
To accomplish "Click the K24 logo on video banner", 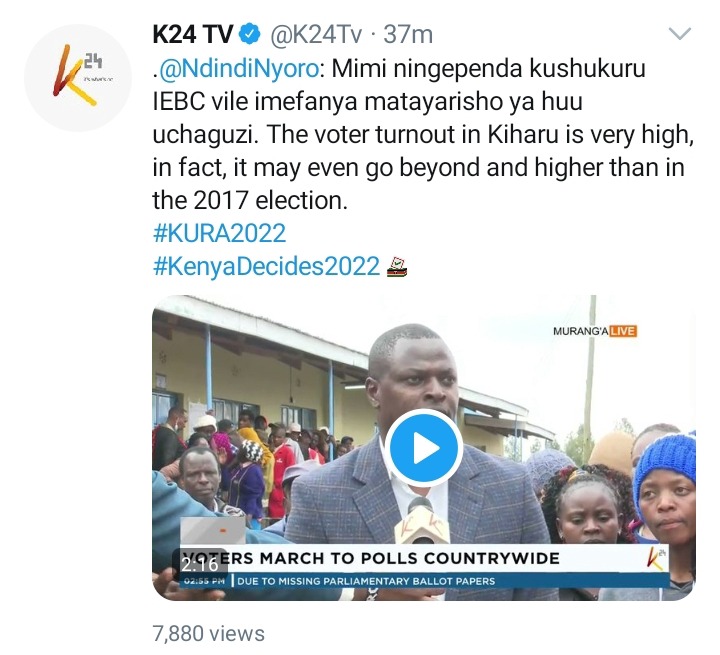I will [656, 559].
